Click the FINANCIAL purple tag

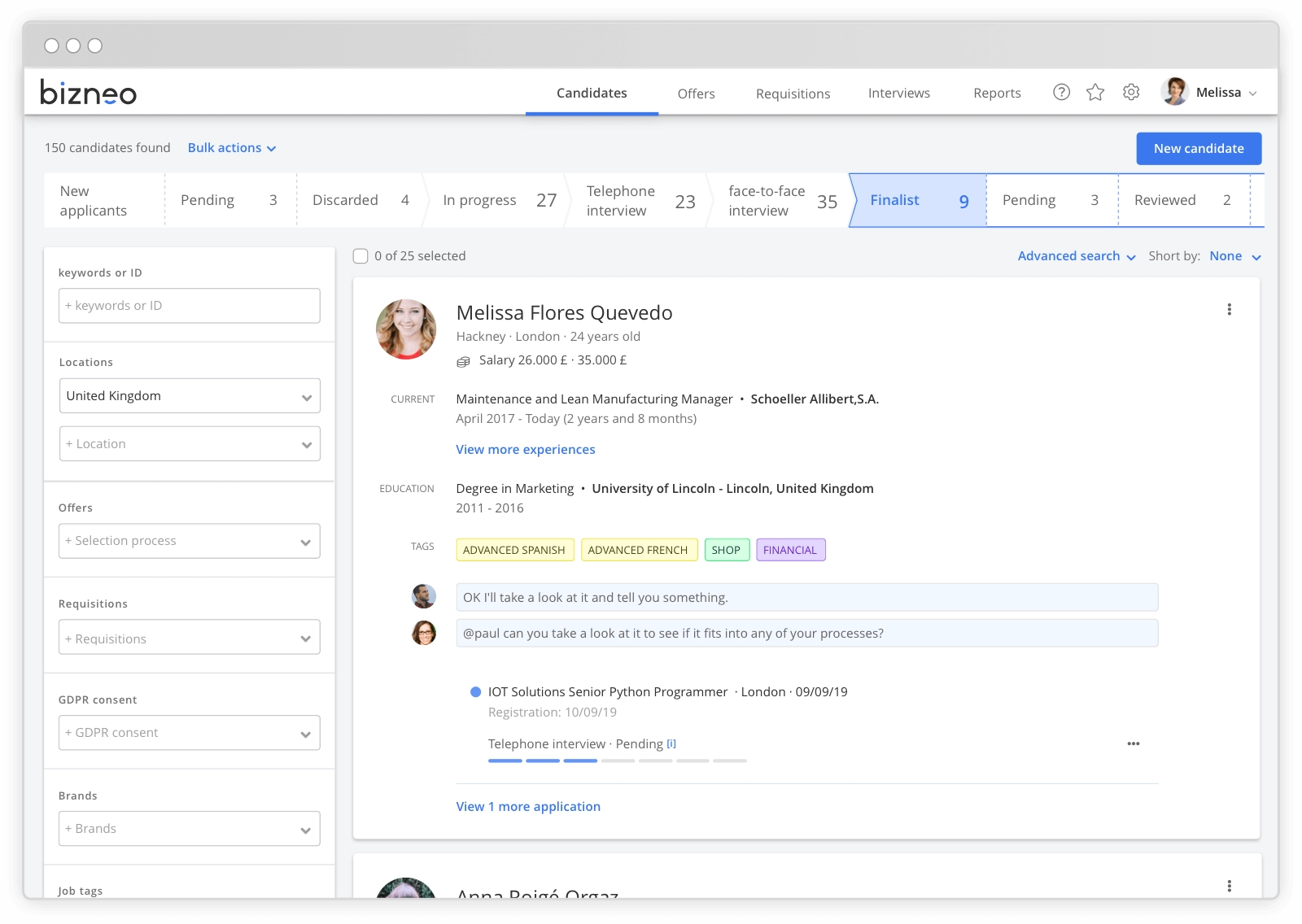791,550
